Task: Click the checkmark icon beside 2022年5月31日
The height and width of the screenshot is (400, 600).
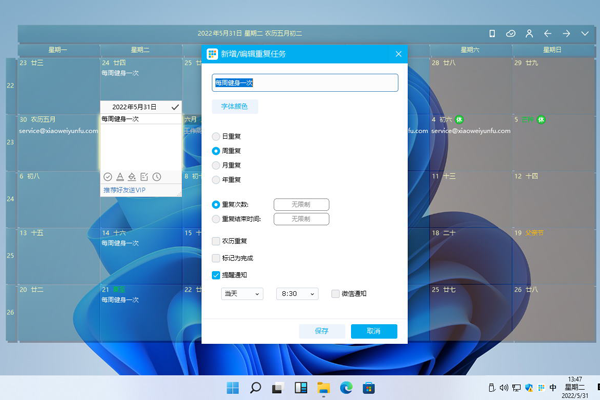Action: coord(175,106)
